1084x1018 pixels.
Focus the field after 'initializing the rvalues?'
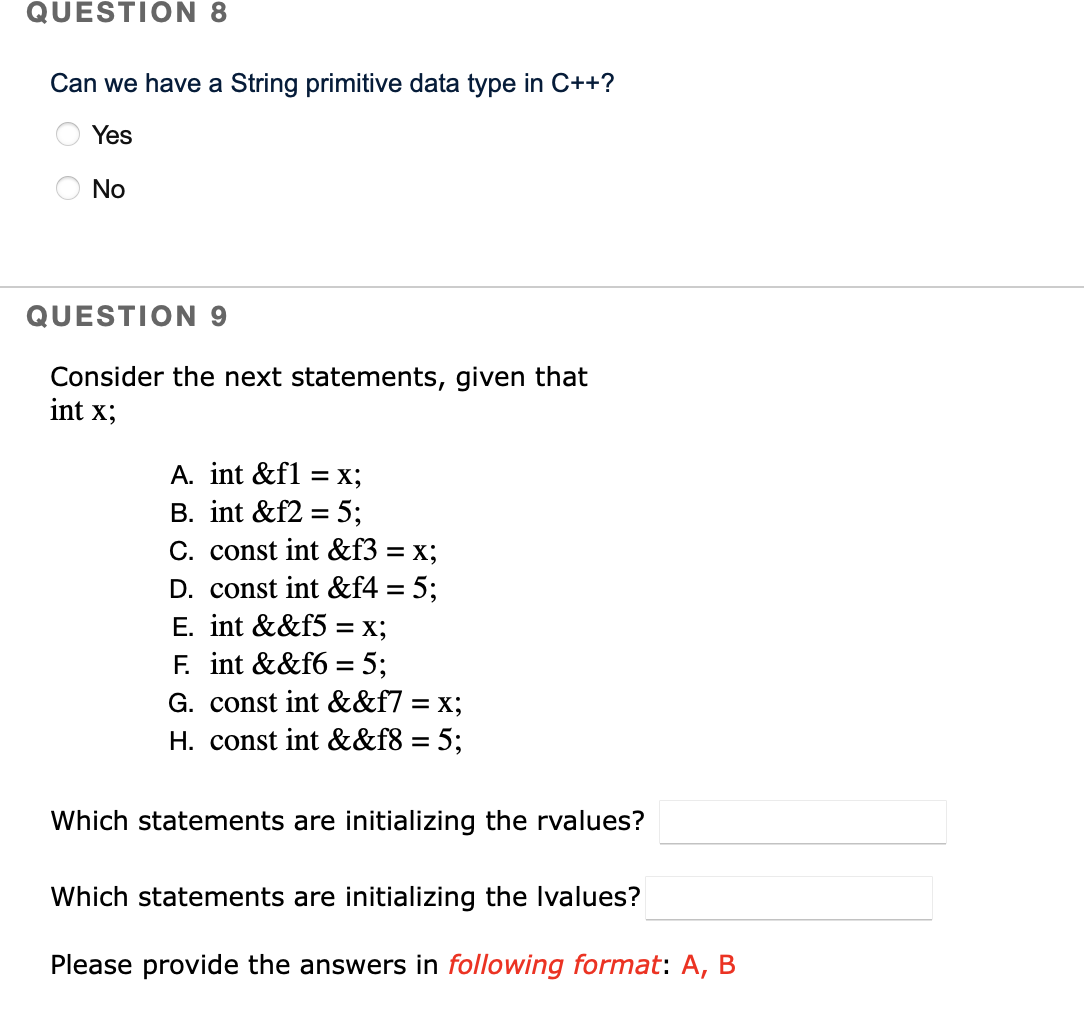tap(802, 821)
